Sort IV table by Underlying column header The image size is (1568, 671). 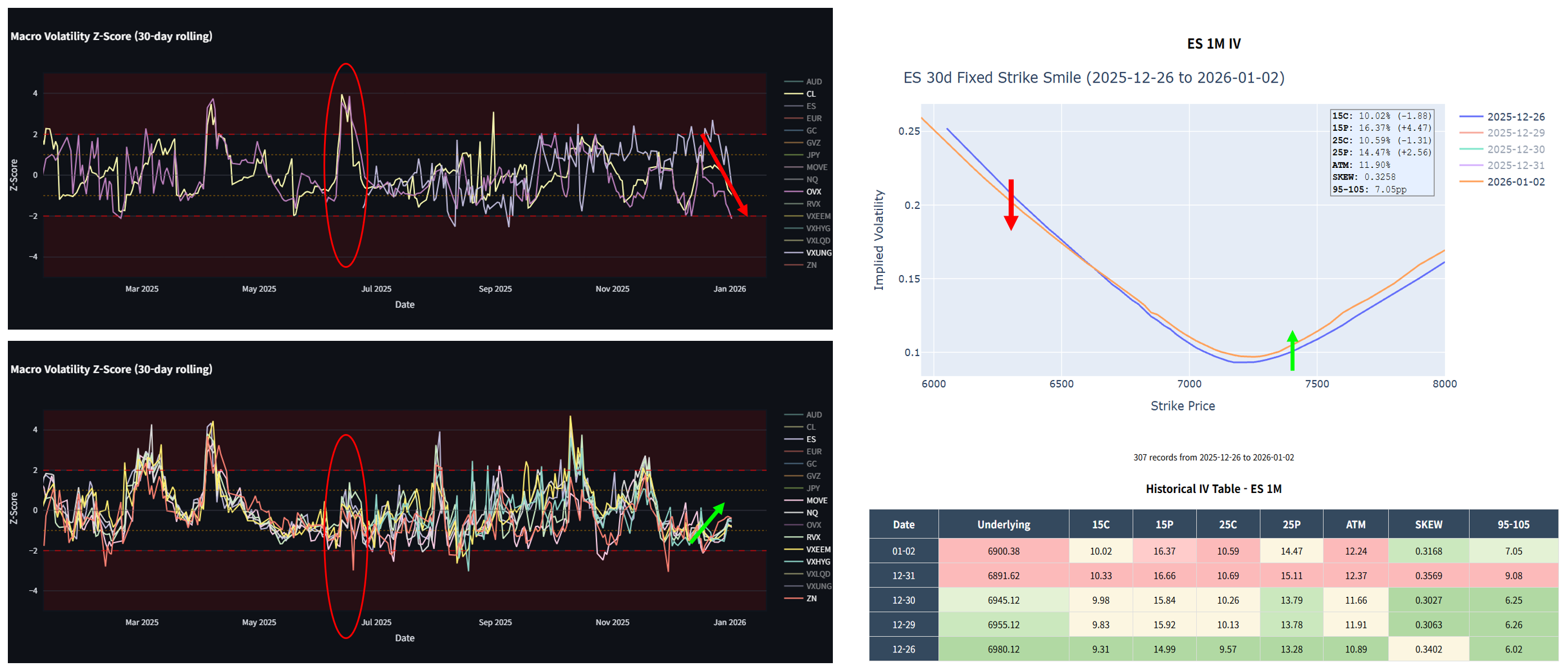1003,524
